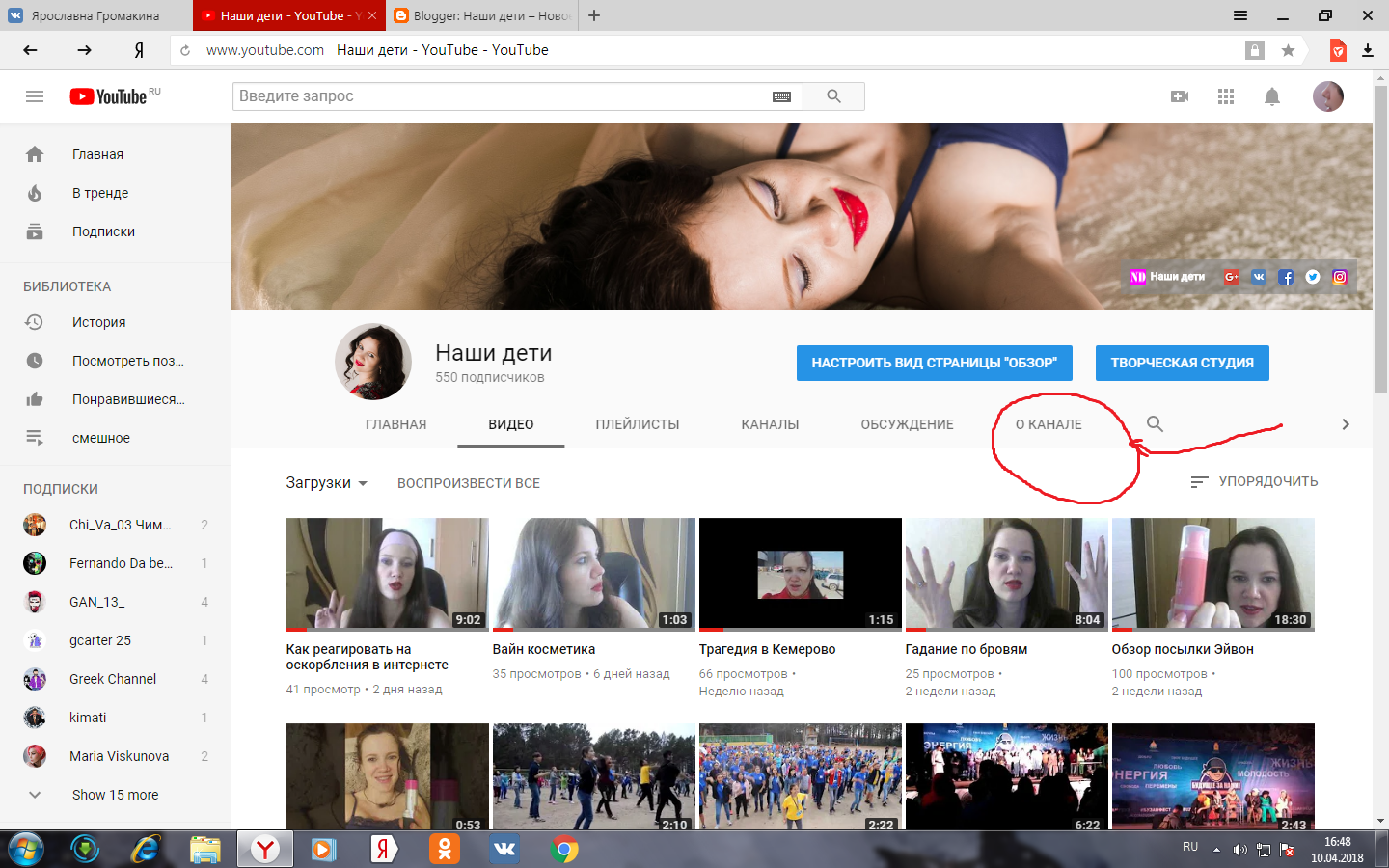Open Трагедия в Кемерово video thumbnail
This screenshot has height=868, width=1389.
tap(801, 575)
